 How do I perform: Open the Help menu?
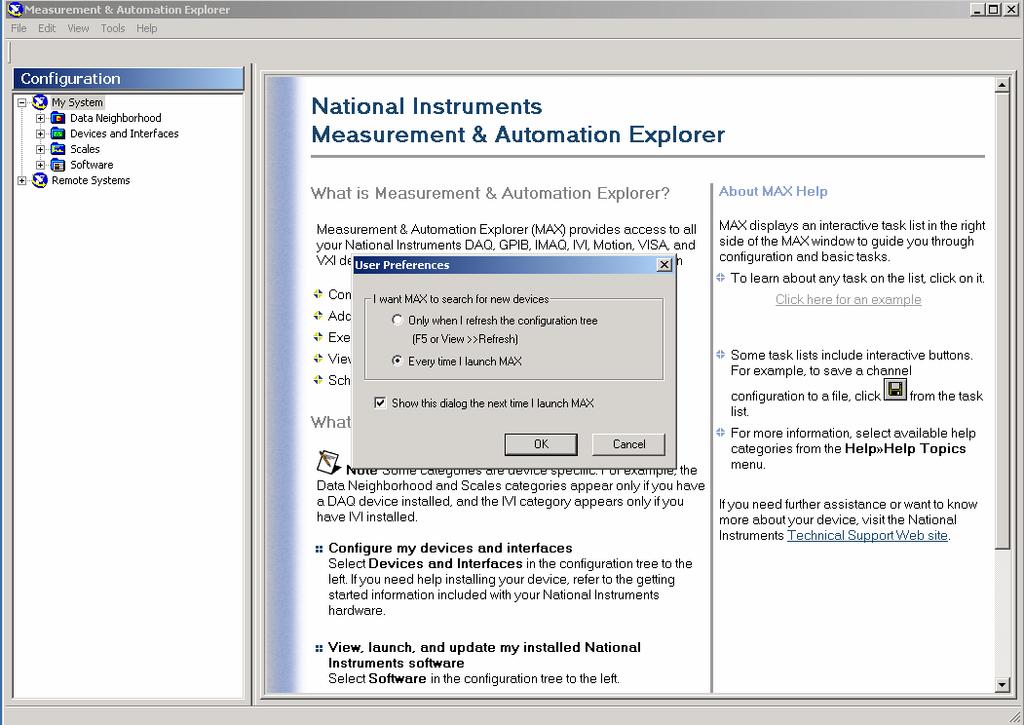pyautogui.click(x=147, y=28)
